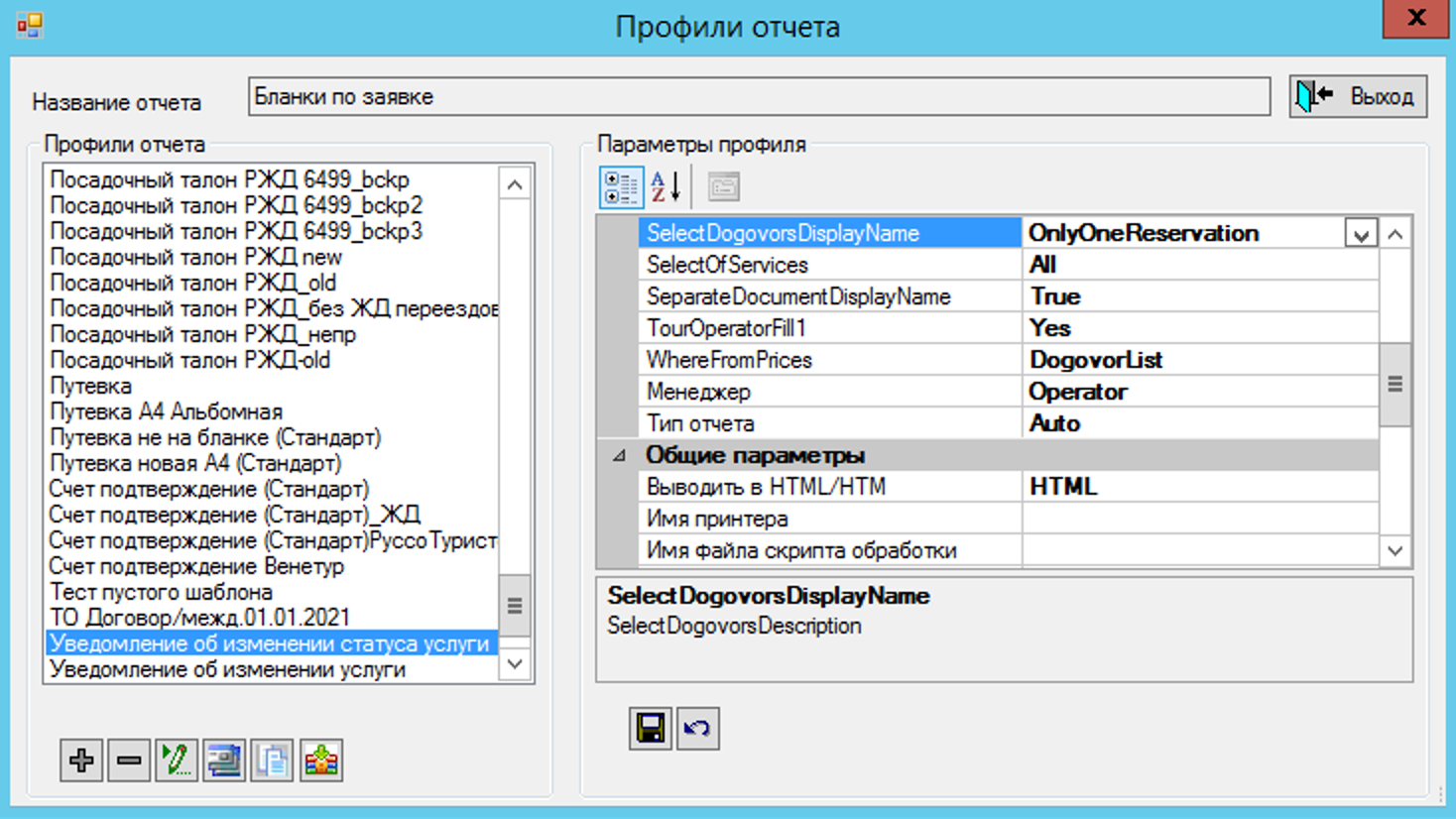Click the import icon with green arrow
The width and height of the screenshot is (1456, 819).
pyautogui.click(x=320, y=760)
